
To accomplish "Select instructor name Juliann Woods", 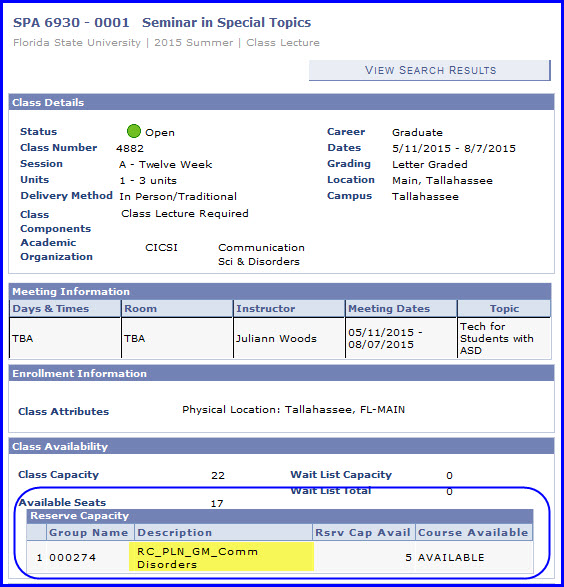I will point(276,338).
